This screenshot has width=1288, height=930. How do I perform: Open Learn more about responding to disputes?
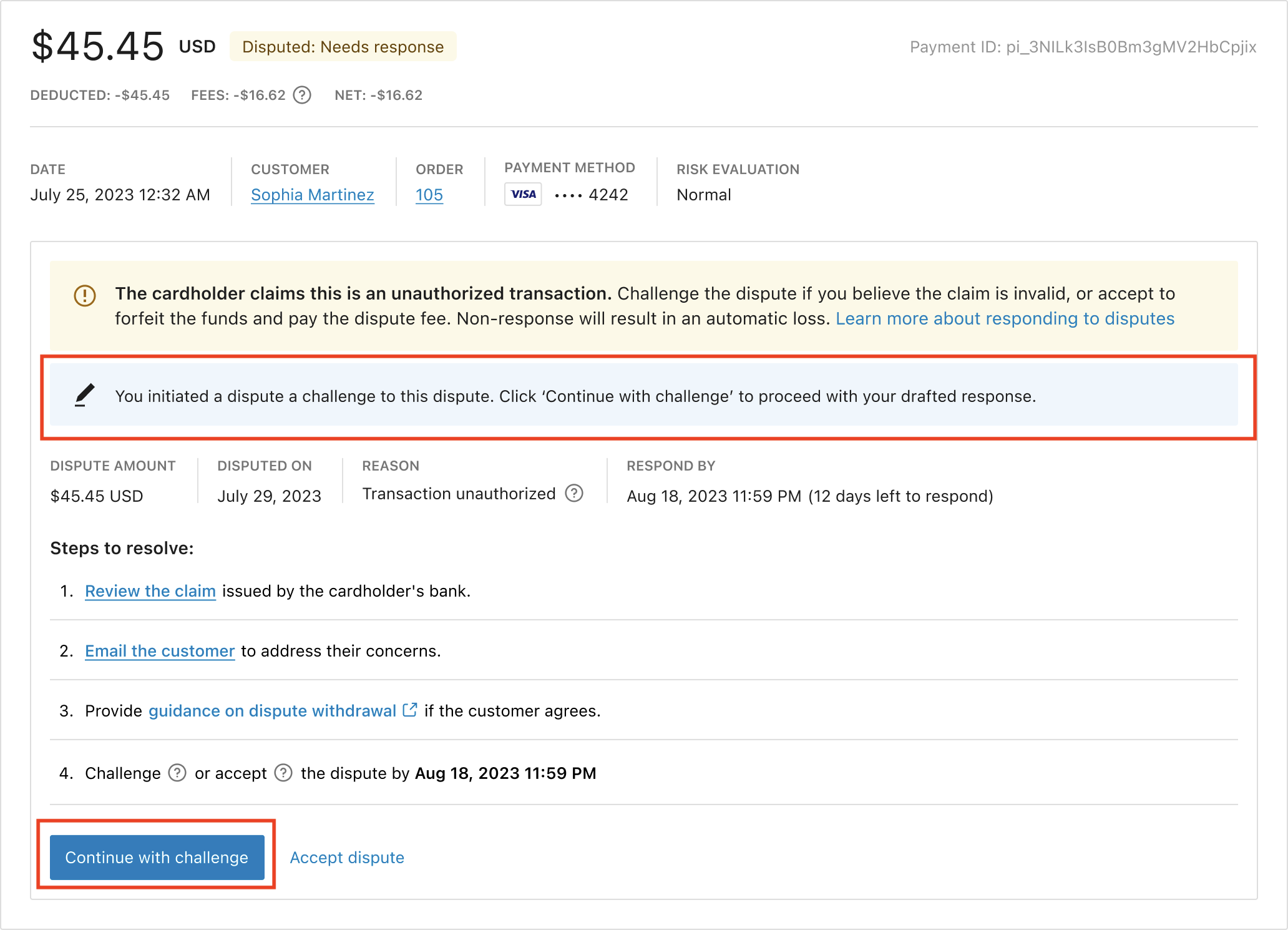pyautogui.click(x=1005, y=318)
